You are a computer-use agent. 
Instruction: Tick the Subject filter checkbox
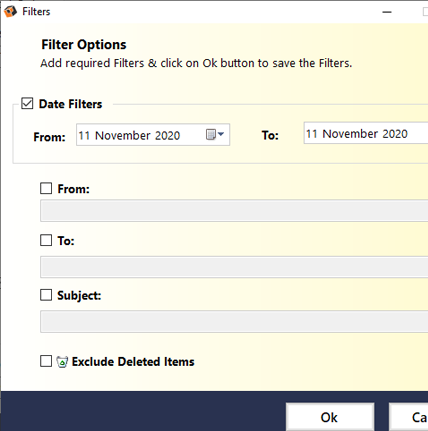point(46,295)
